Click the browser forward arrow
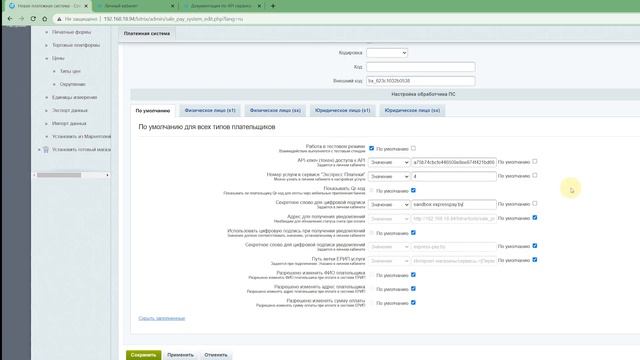Screen dimensions: 640x360 [x=21, y=19]
